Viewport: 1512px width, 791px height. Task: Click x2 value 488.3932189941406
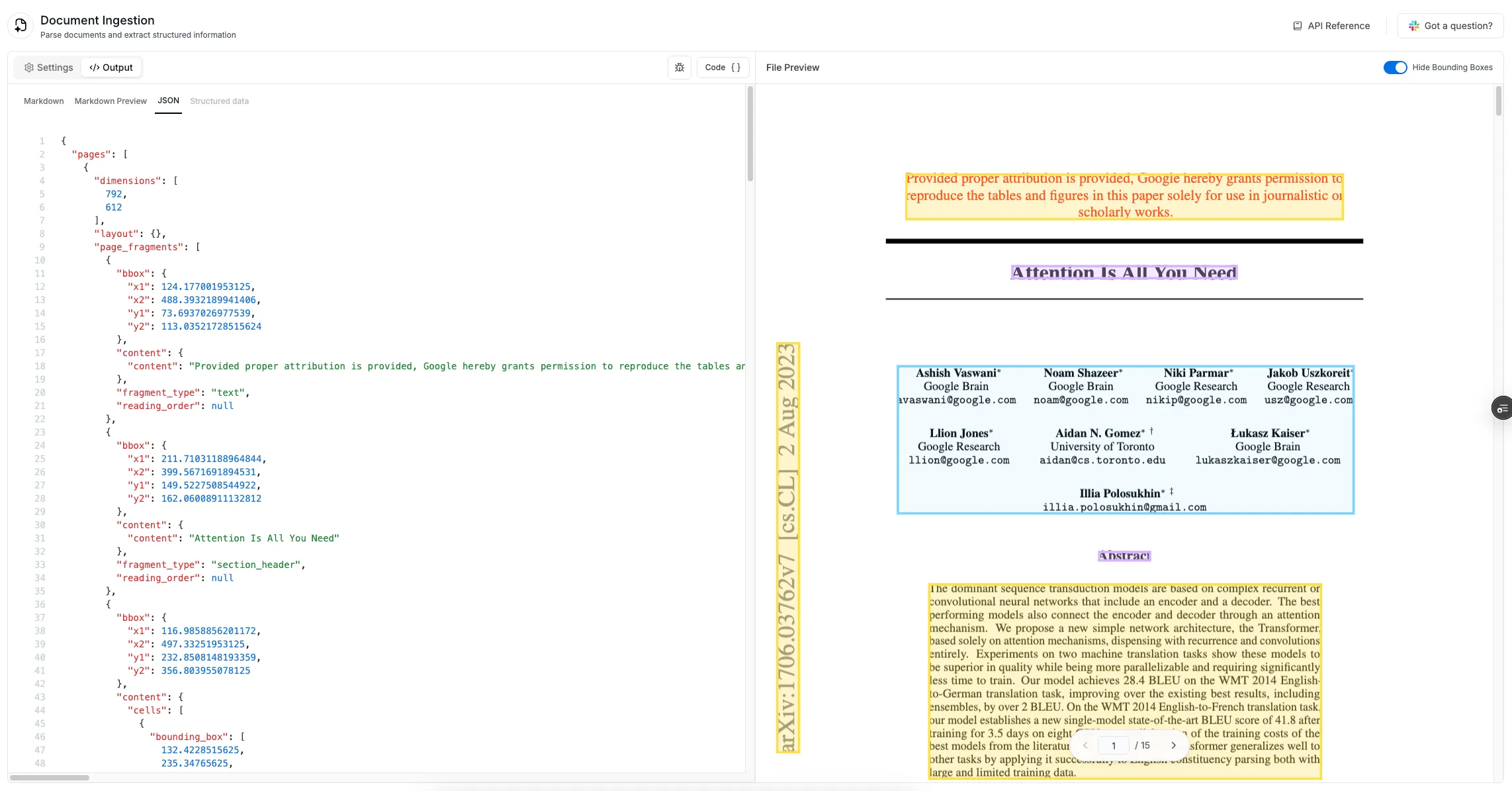tap(208, 300)
